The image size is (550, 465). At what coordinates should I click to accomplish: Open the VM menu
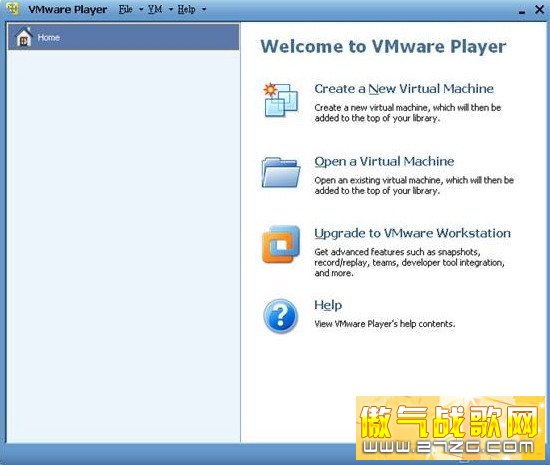pos(155,9)
